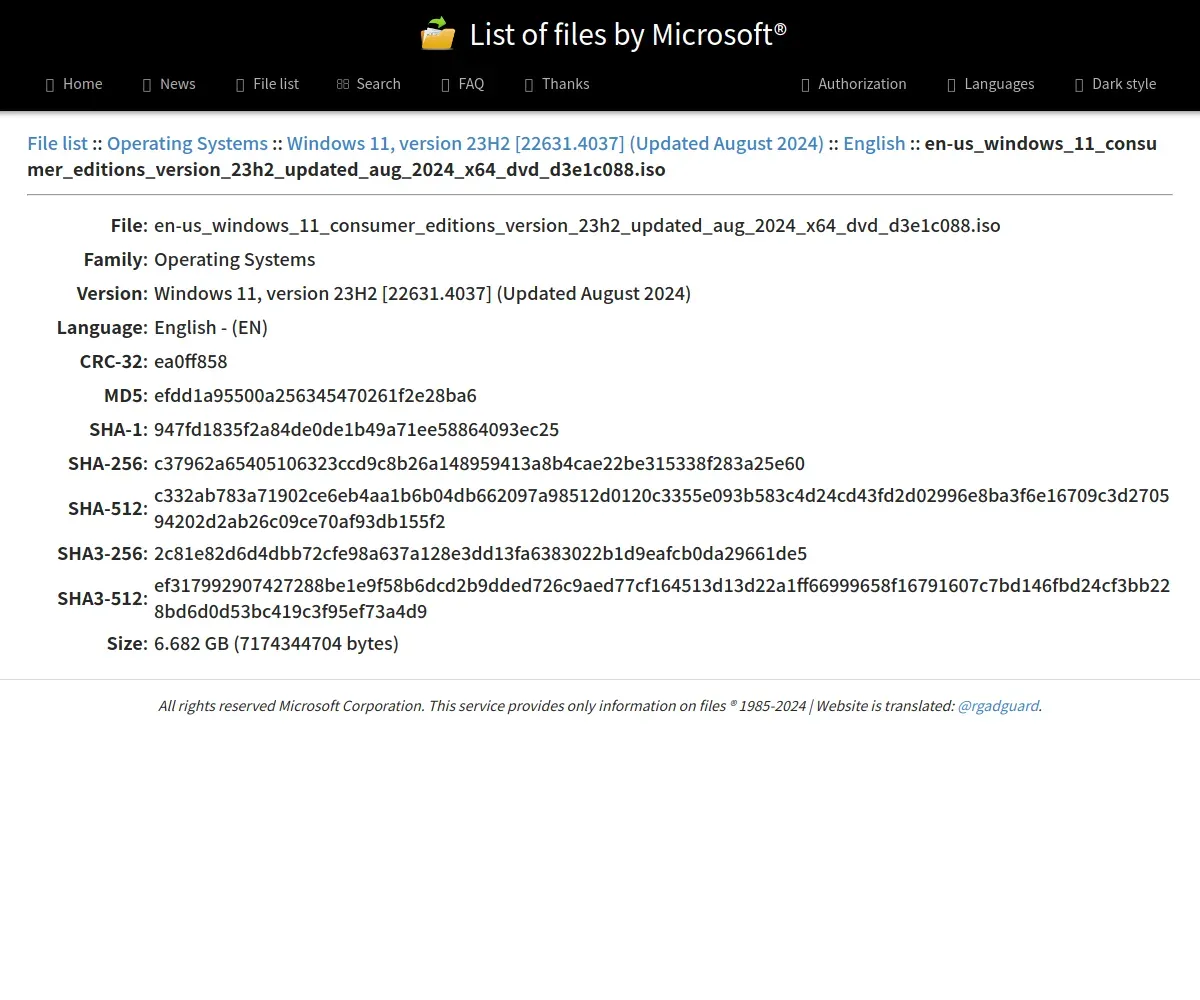
Task: Click the Thanks nav icon
Action: tap(529, 85)
